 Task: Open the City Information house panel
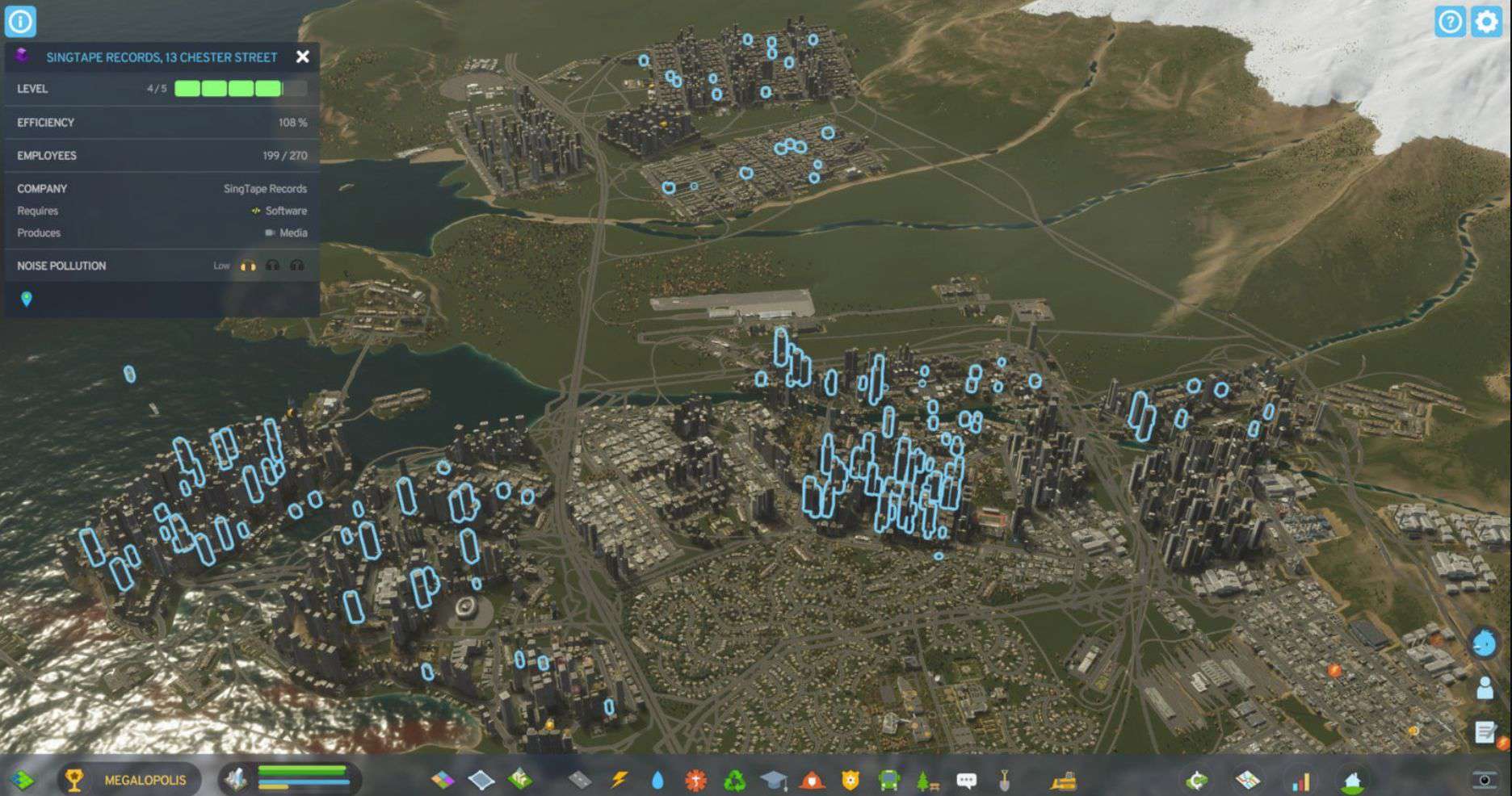tap(1353, 781)
